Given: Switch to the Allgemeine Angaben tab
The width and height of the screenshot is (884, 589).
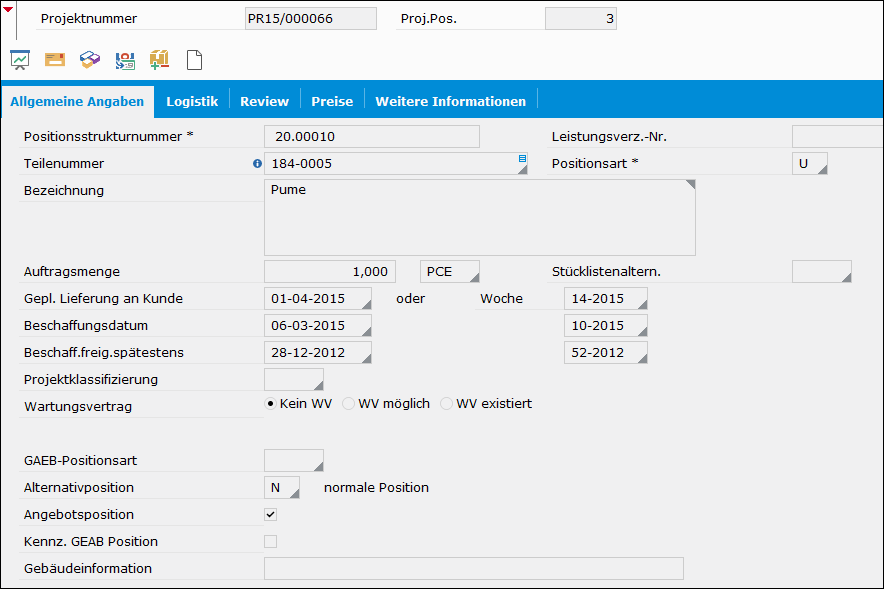Looking at the screenshot, I should (77, 101).
